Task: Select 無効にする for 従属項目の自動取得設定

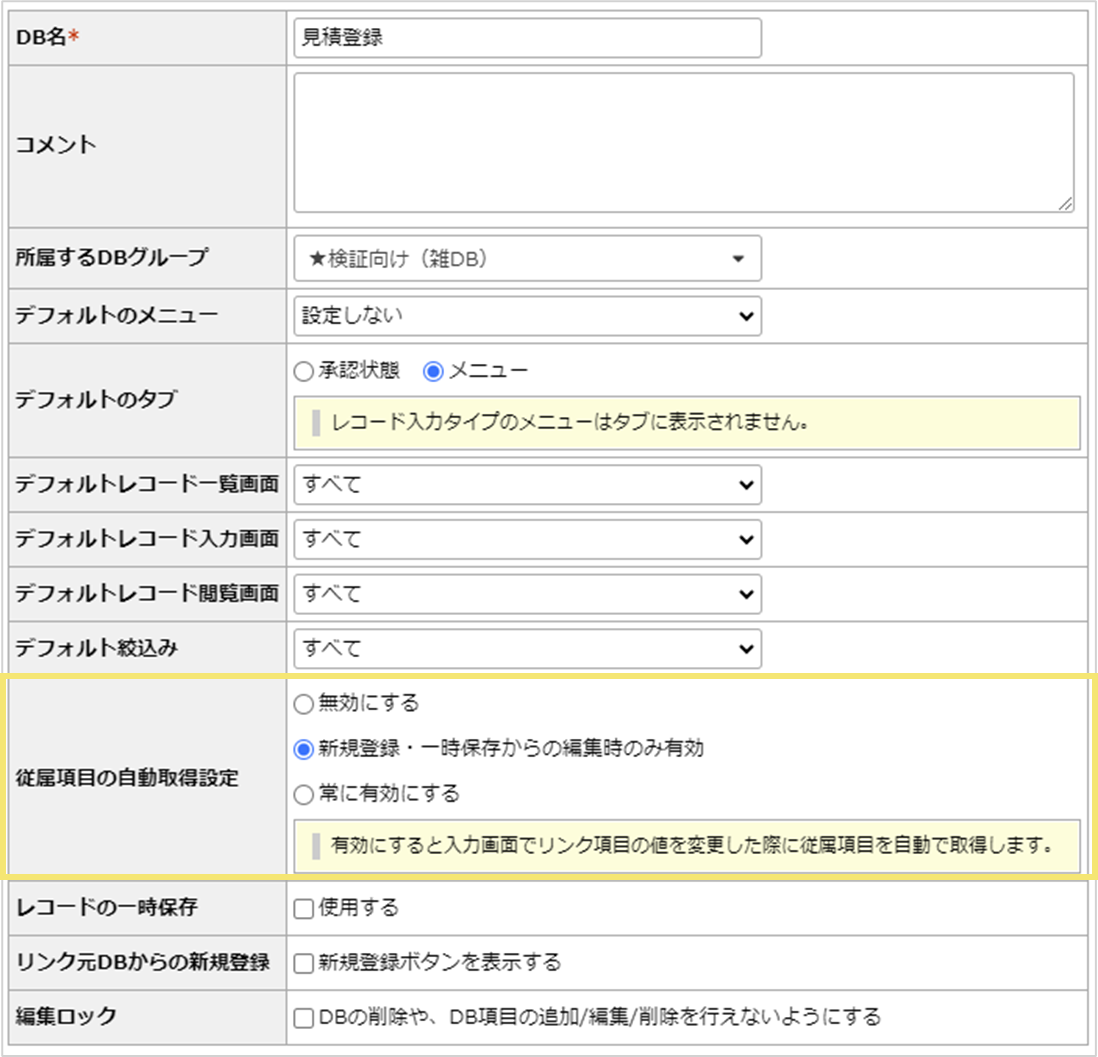Action: click(301, 703)
